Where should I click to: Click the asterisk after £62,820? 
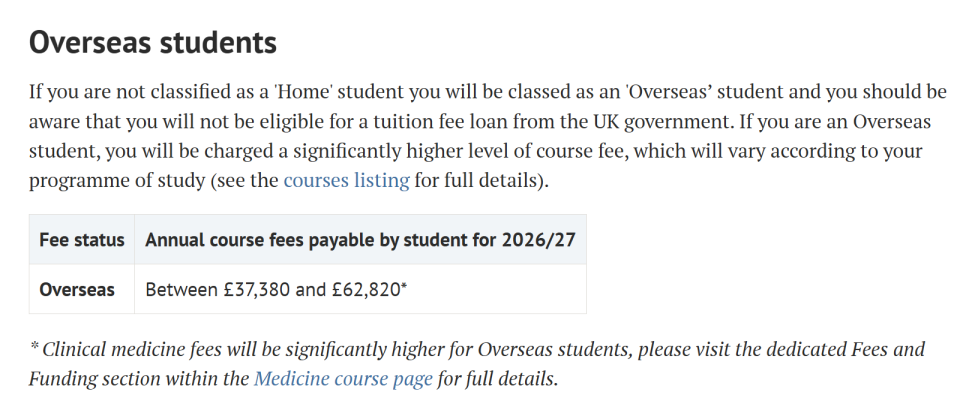(x=403, y=288)
